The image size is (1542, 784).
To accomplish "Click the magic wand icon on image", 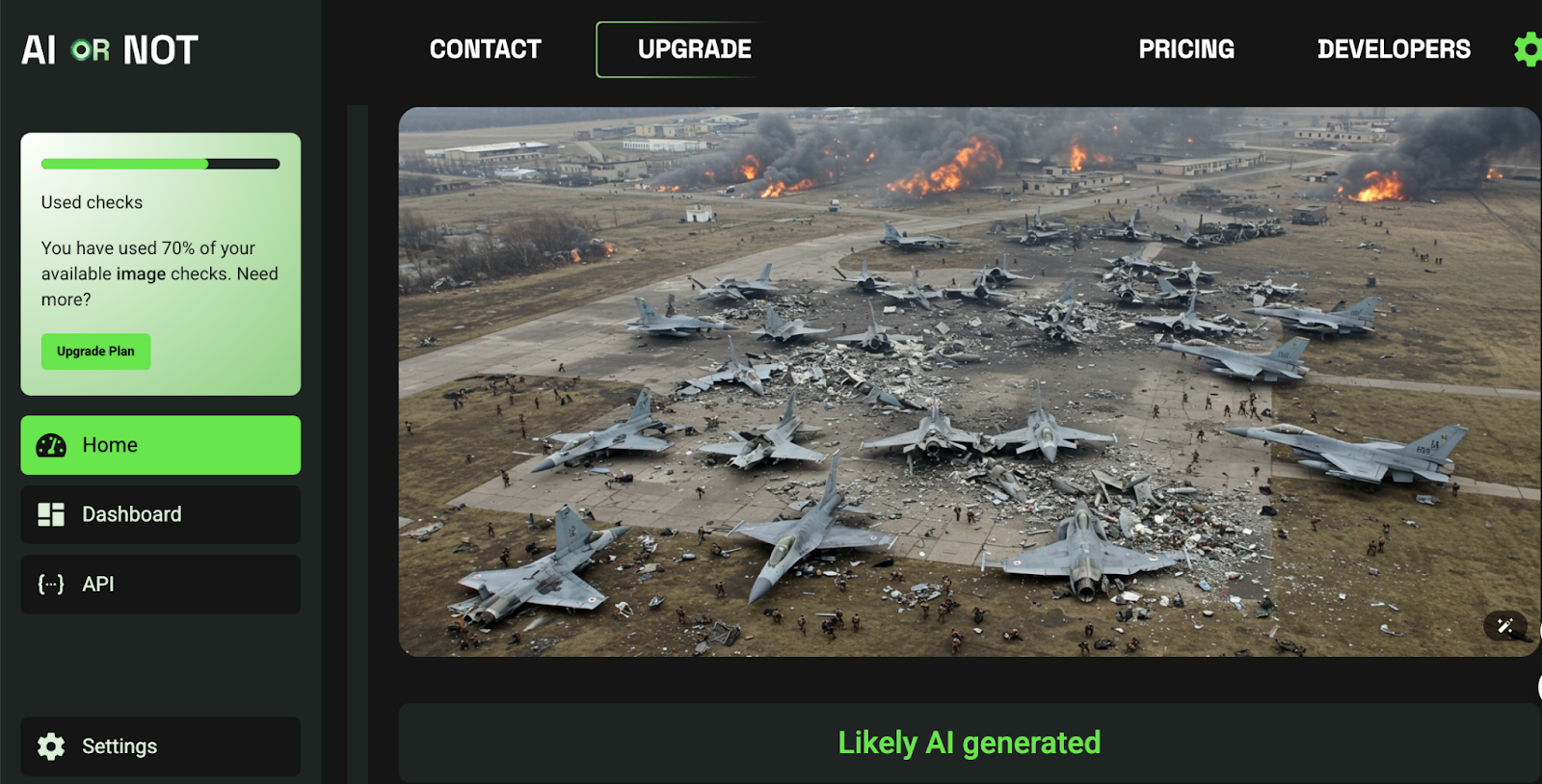I will (x=1505, y=626).
